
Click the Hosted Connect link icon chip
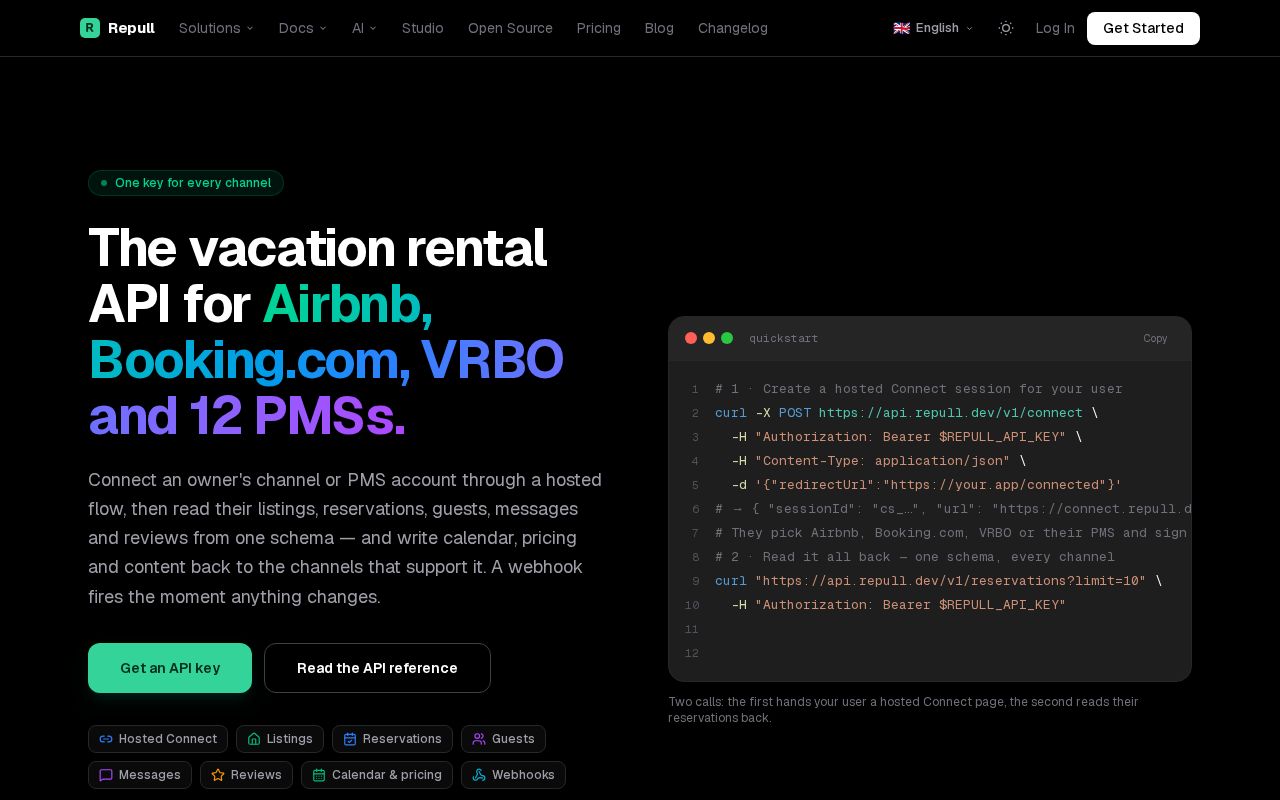158,739
